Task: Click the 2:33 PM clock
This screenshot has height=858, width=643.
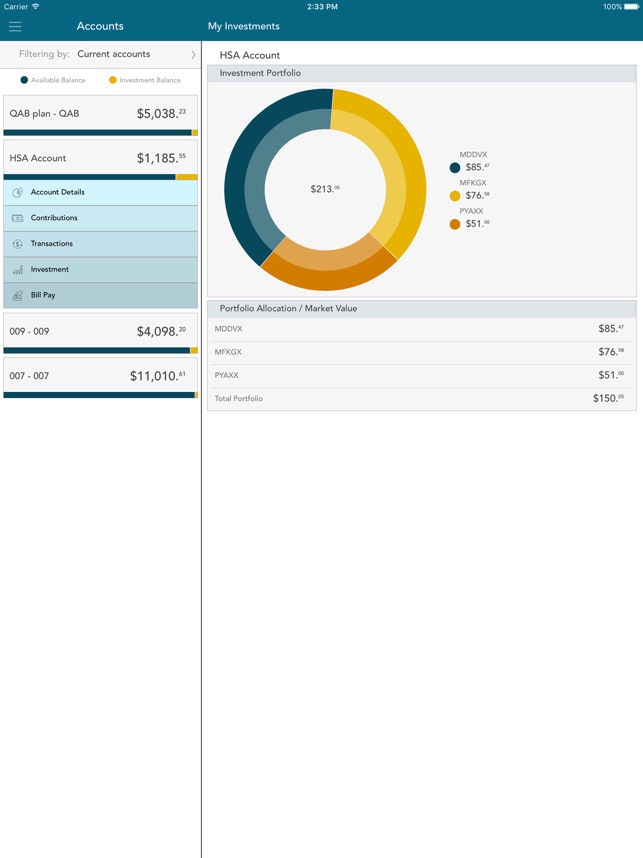Action: pos(322,7)
